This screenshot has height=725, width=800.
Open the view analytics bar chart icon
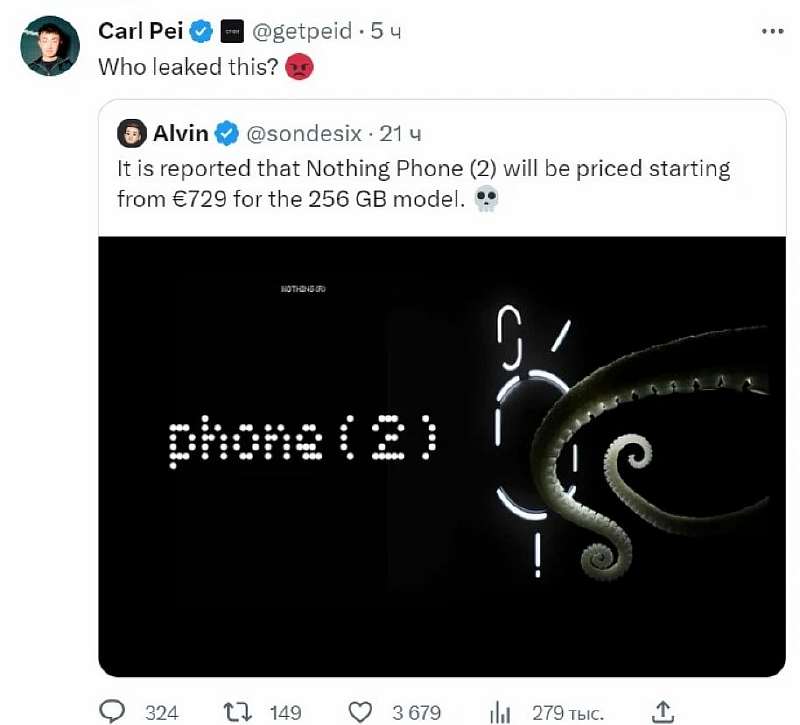click(500, 711)
